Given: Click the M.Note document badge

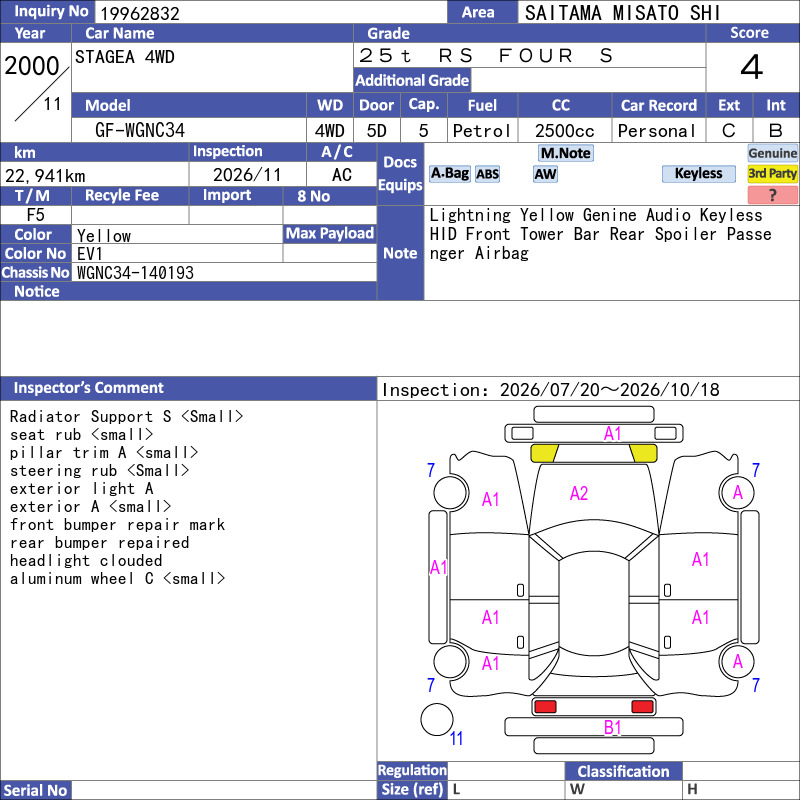Looking at the screenshot, I should (x=566, y=153).
